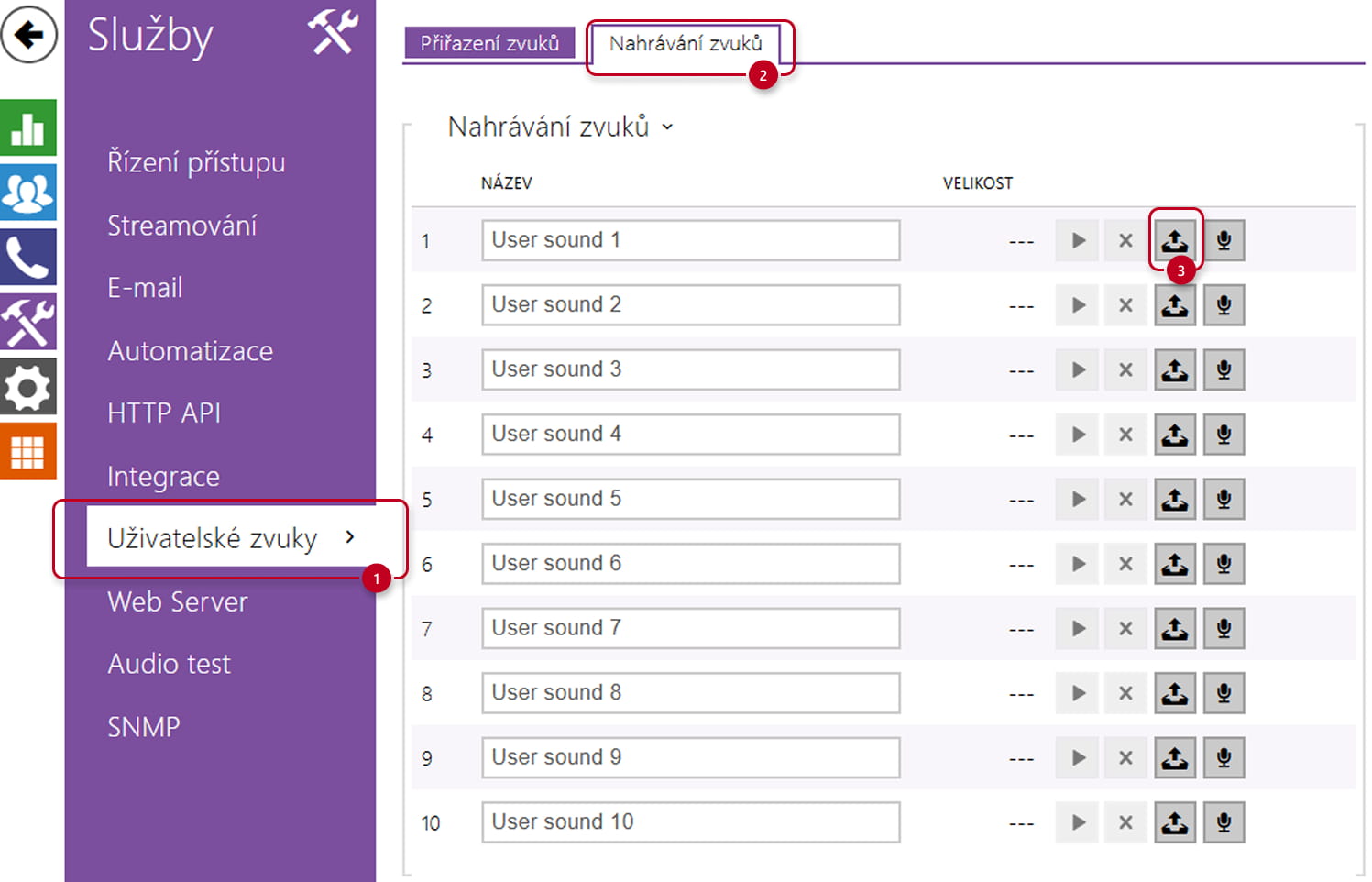
Task: Record User sound 6 with microphone
Action: pos(1224,564)
